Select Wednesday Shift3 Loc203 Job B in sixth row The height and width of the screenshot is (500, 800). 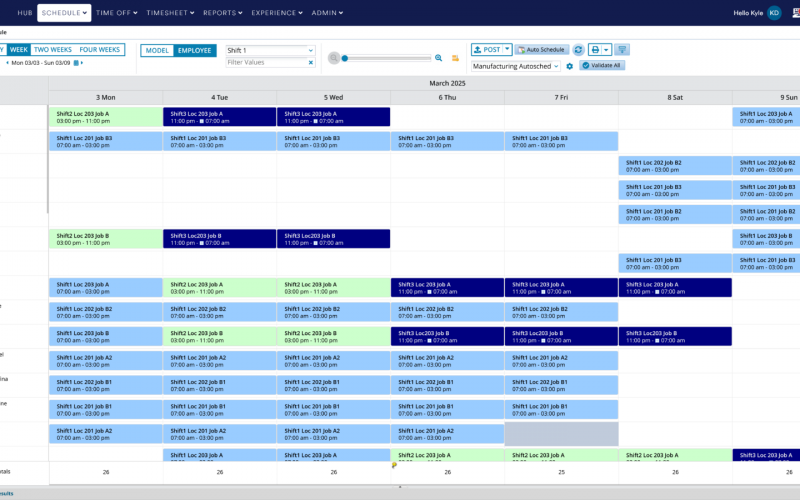coord(333,239)
